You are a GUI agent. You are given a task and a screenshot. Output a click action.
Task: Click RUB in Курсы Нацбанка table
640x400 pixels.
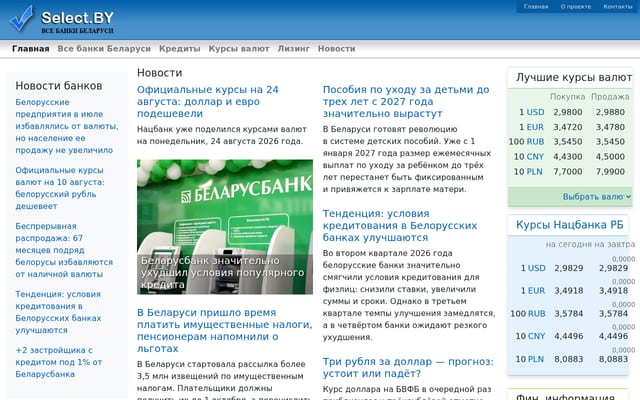point(536,314)
